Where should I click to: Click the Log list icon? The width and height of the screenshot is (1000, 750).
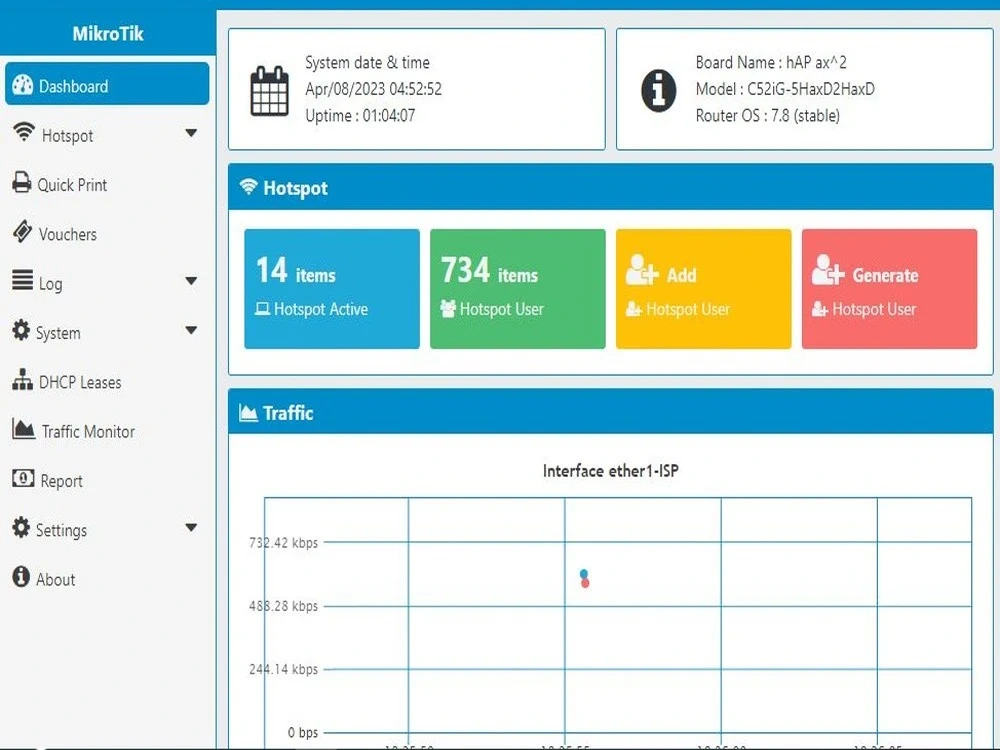pos(22,280)
